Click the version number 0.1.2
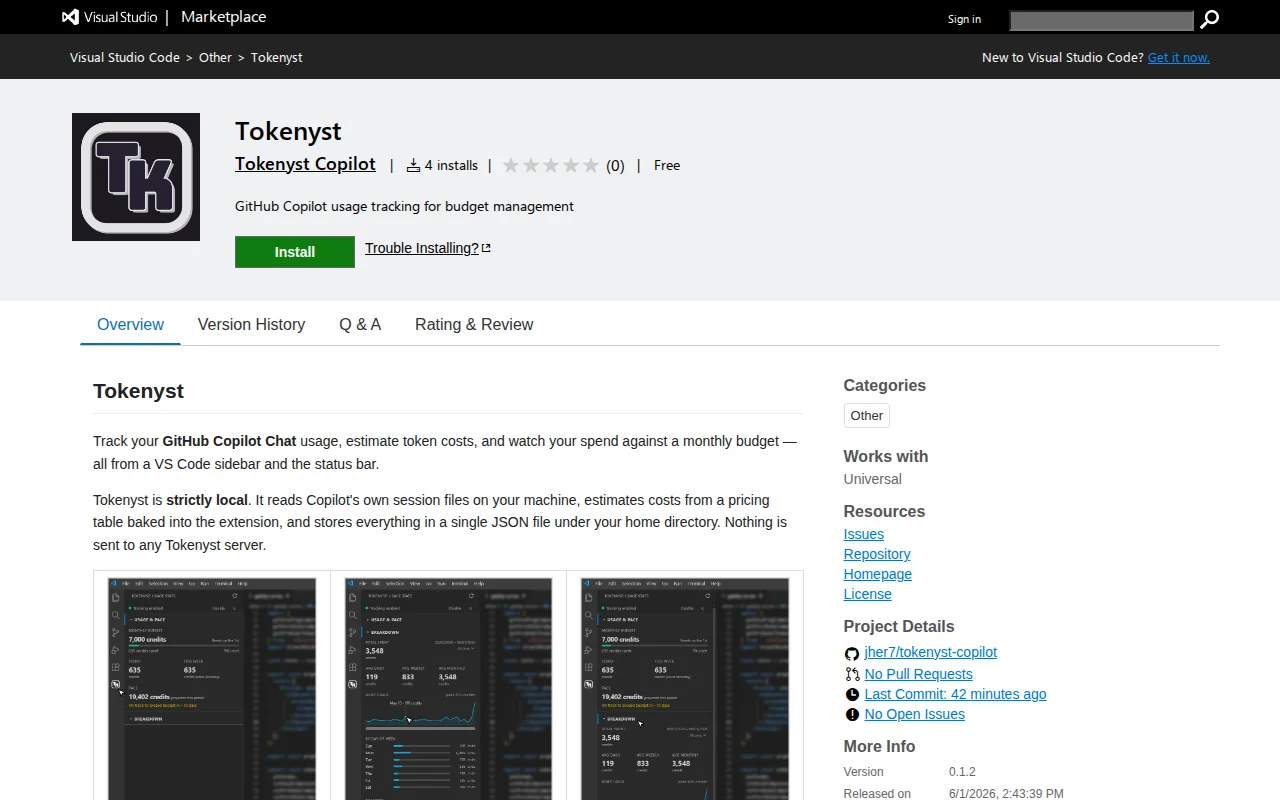This screenshot has width=1280, height=800. point(962,772)
